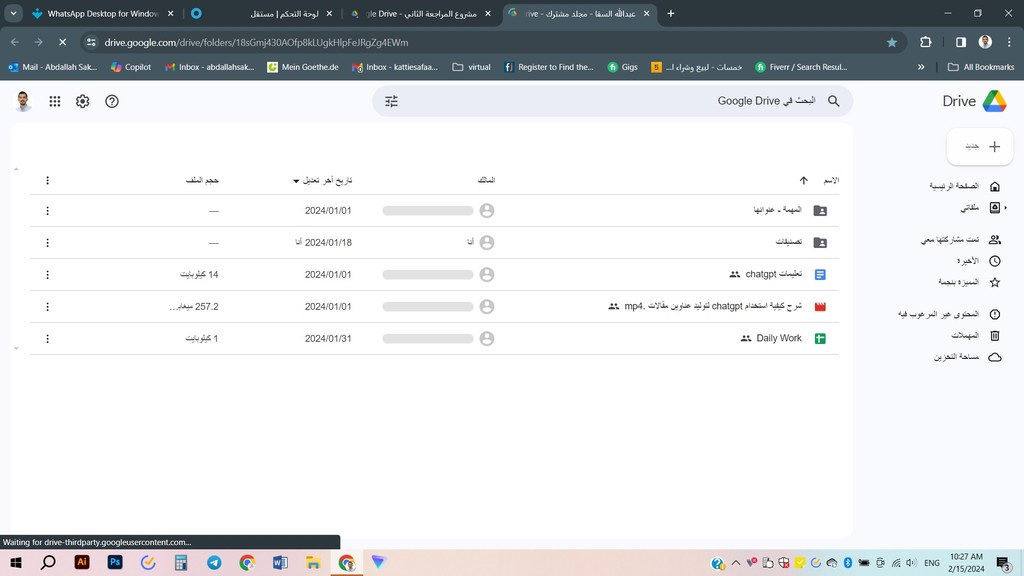
Task: Click the owner column header
Action: click(487, 180)
